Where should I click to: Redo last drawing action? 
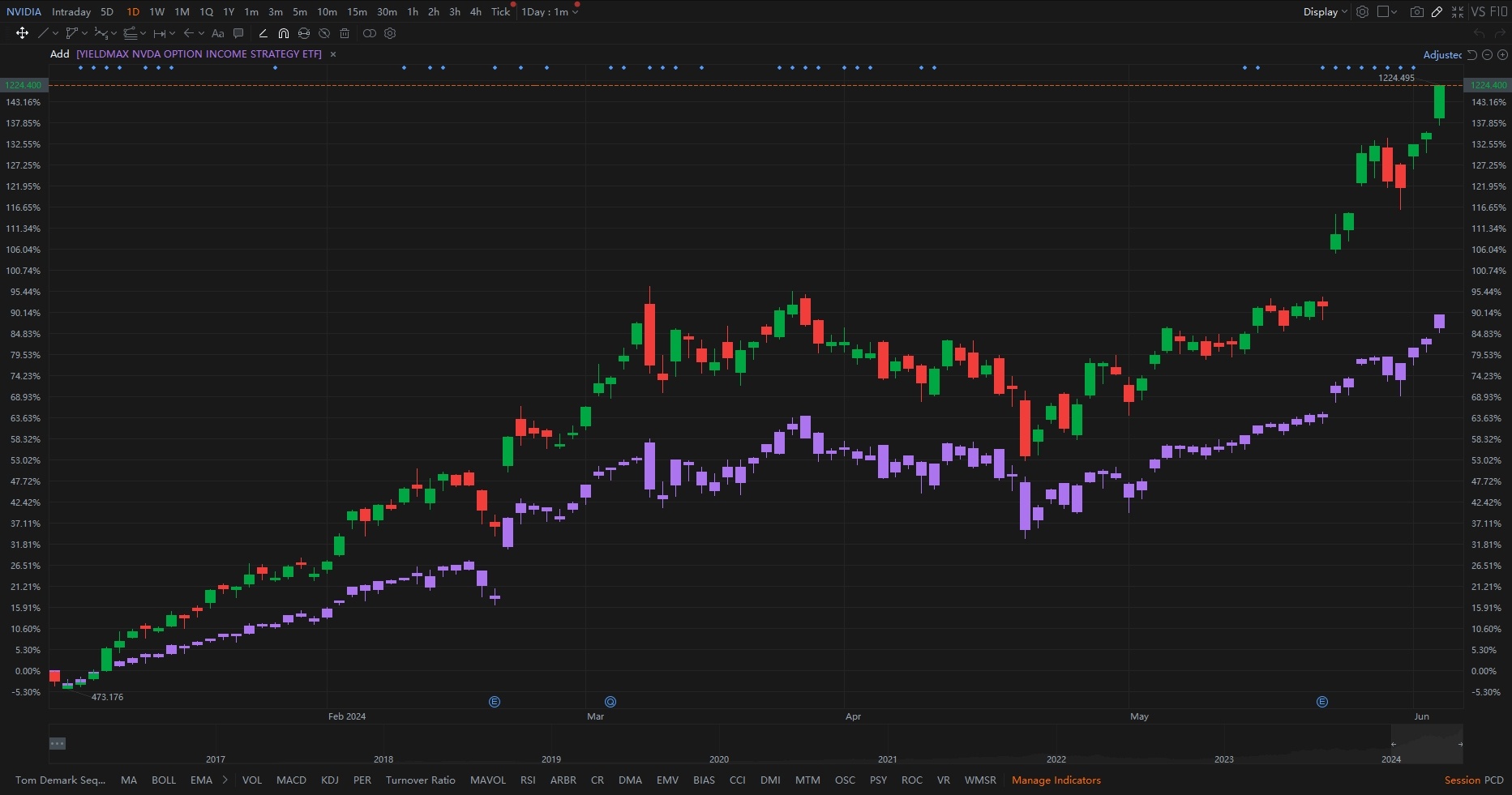click(x=1500, y=33)
